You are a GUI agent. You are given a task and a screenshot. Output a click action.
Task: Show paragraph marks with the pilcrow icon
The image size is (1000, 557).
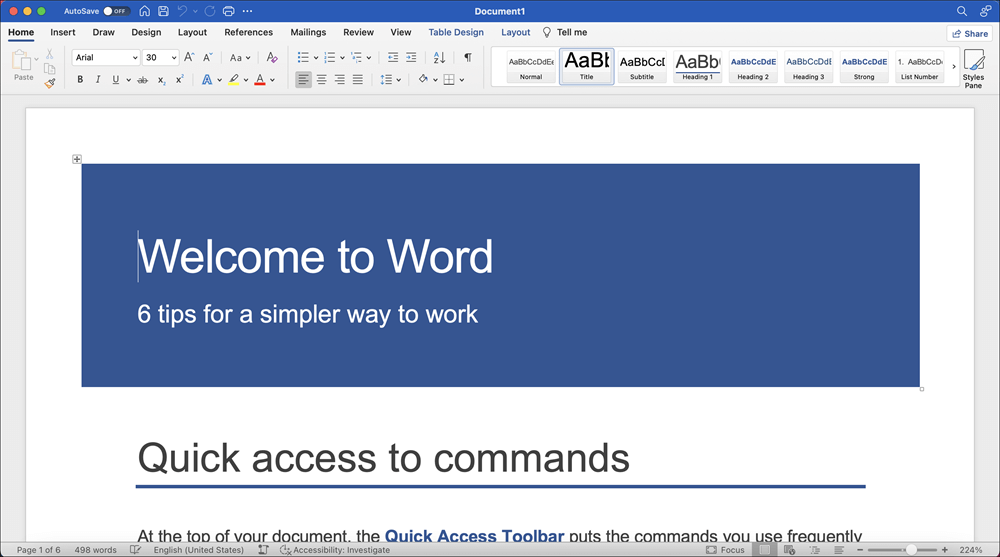467,58
